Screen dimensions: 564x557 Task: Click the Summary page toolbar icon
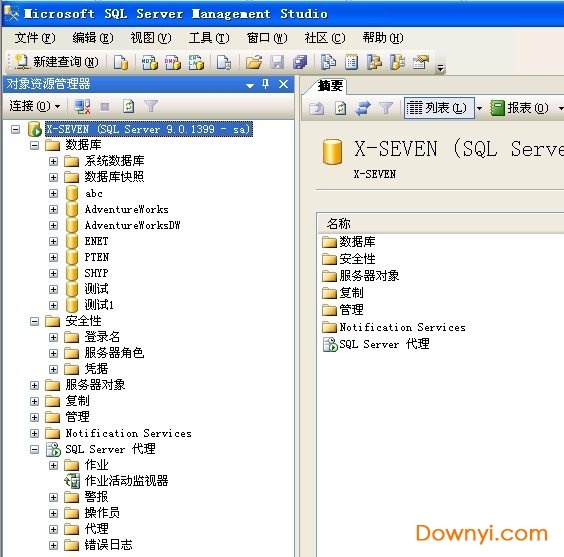pos(351,62)
